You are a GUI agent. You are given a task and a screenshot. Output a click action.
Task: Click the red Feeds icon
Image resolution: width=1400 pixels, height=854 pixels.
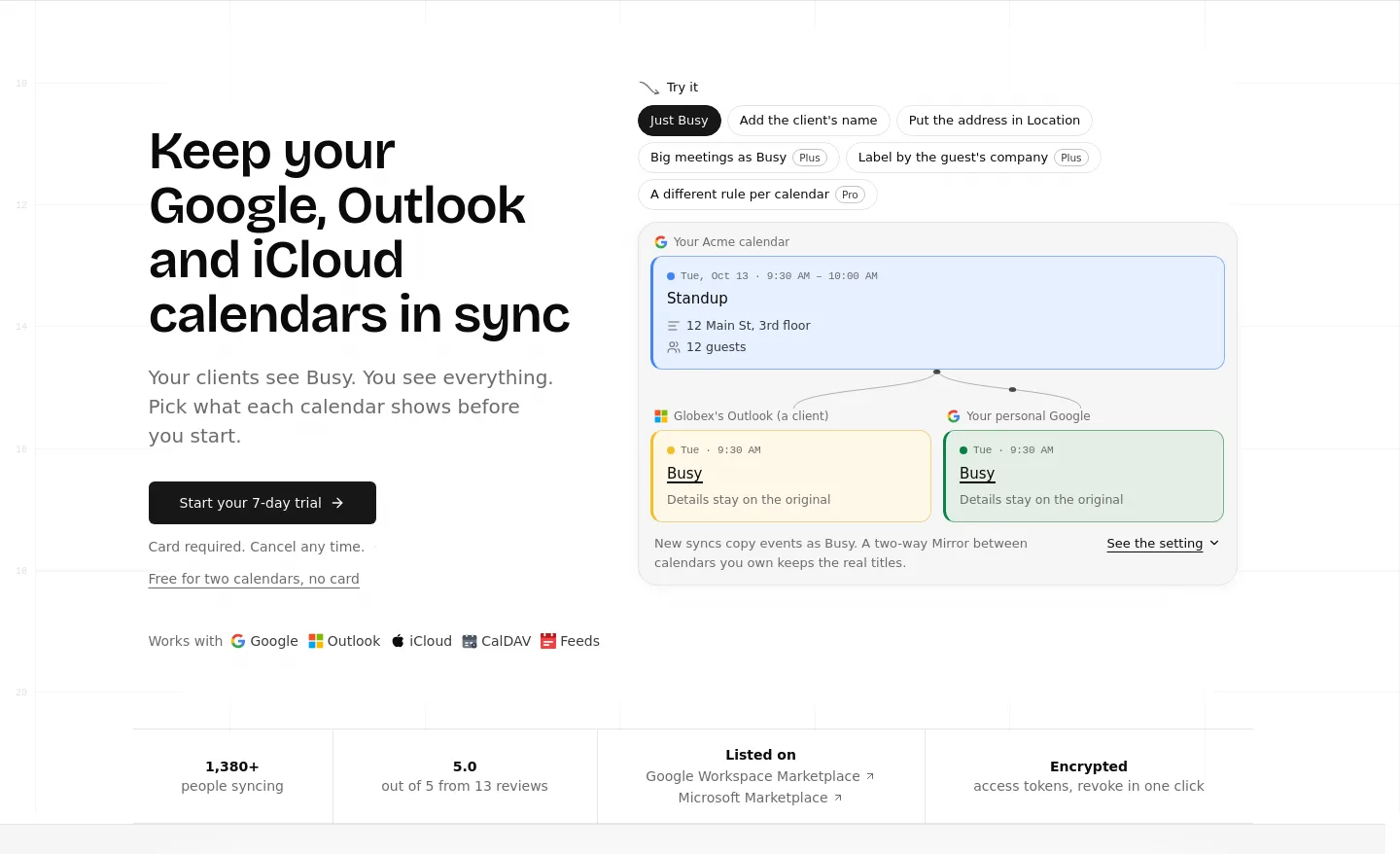(548, 641)
